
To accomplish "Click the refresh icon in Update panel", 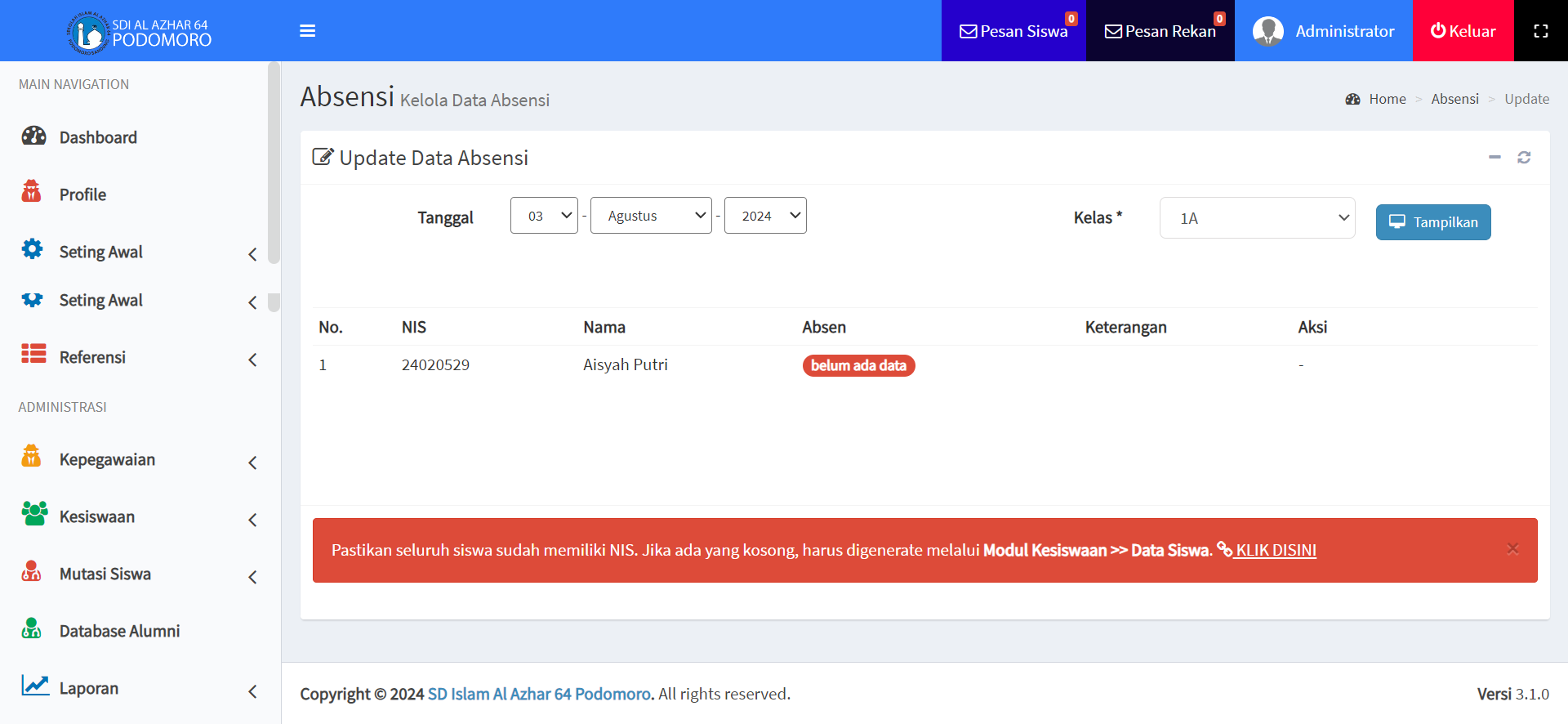I will [1523, 158].
